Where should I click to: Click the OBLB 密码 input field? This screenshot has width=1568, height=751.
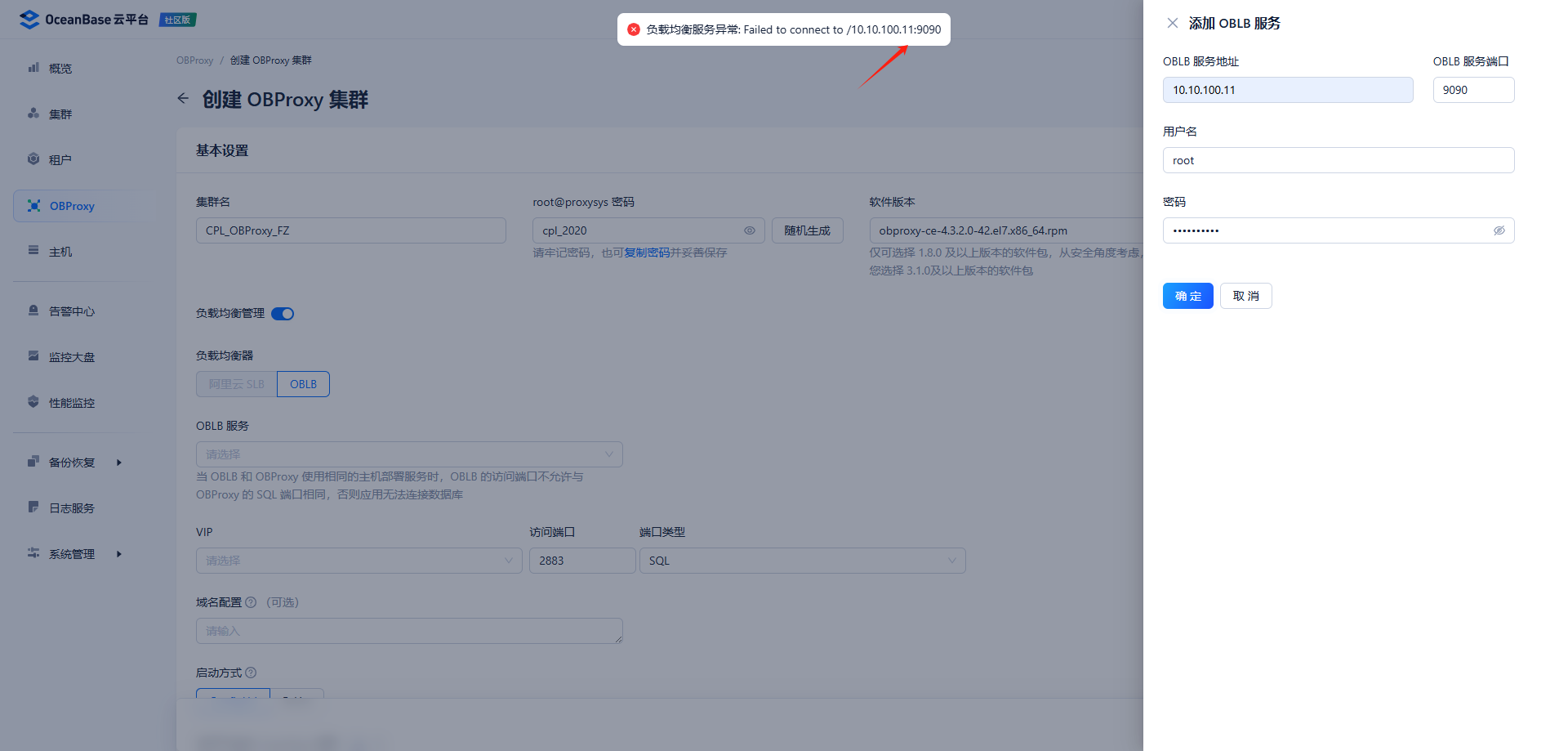click(x=1339, y=230)
